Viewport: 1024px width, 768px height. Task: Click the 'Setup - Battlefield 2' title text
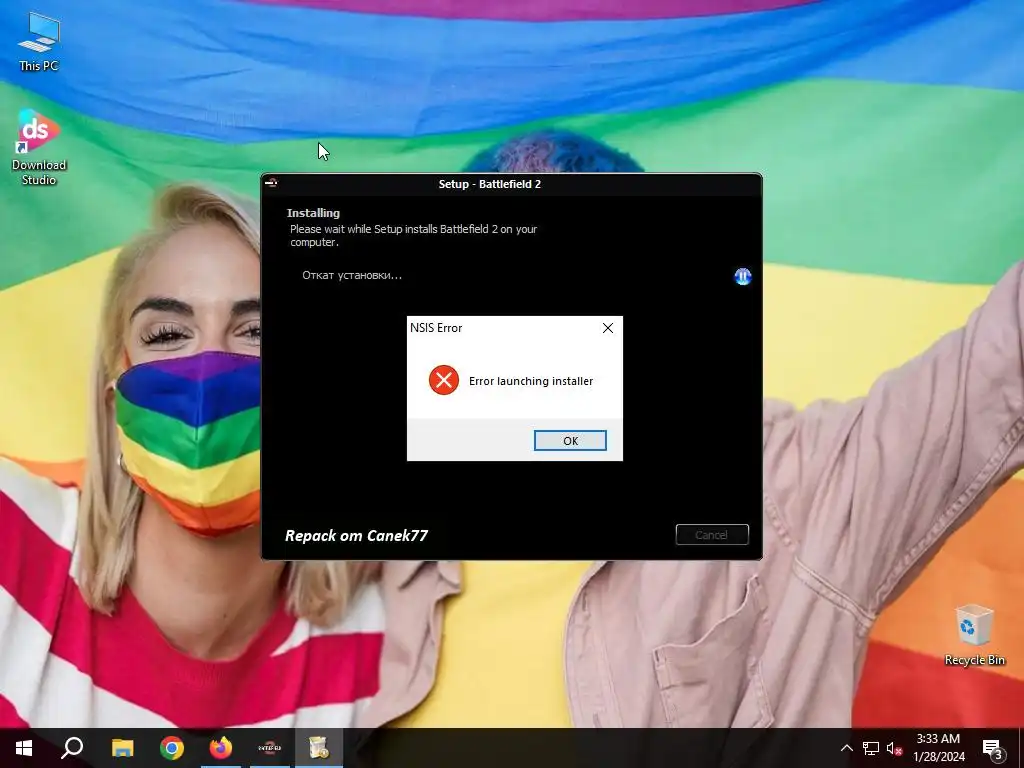pos(490,184)
